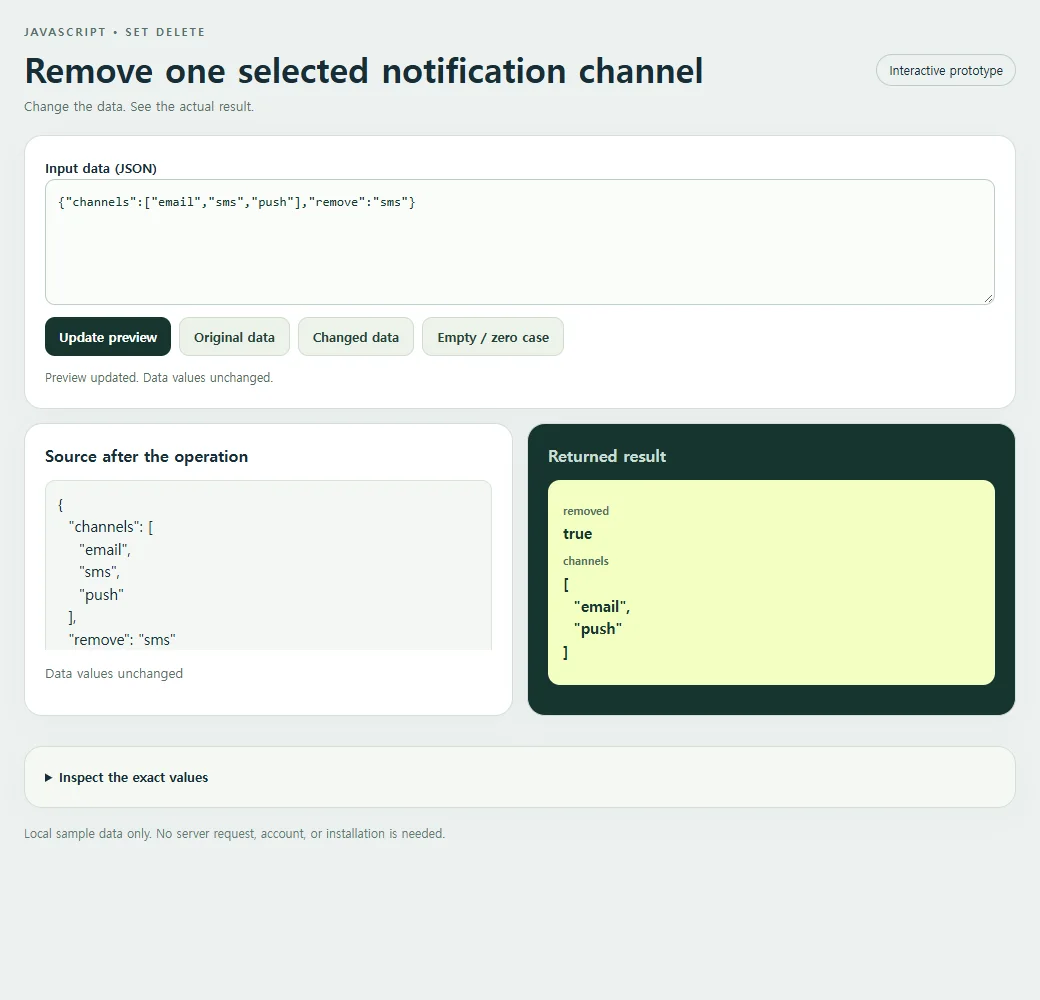Click the 'Source after the operation' heading
Image resolution: width=1040 pixels, height=1000 pixels.
tap(147, 456)
